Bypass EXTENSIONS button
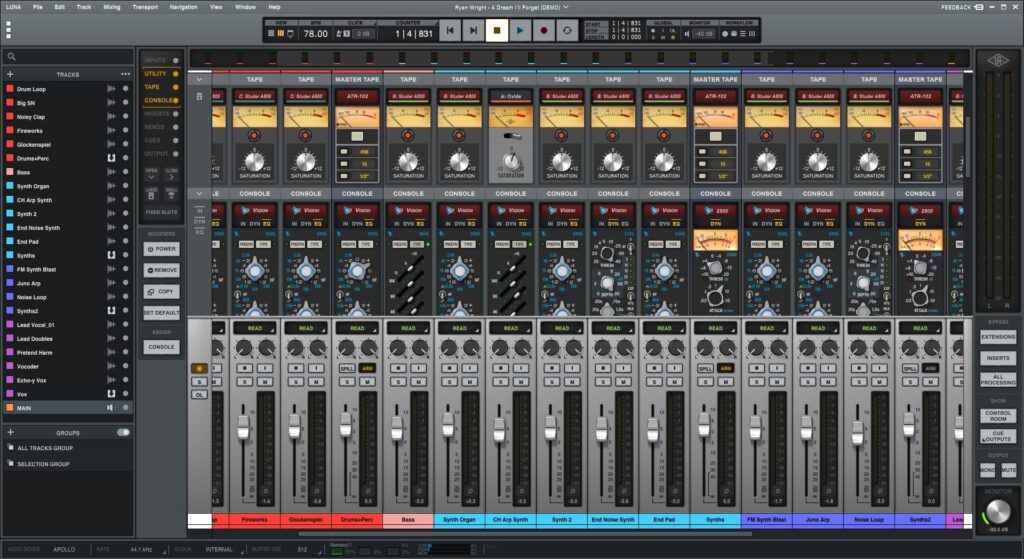This screenshot has width=1024, height=559. click(998, 336)
